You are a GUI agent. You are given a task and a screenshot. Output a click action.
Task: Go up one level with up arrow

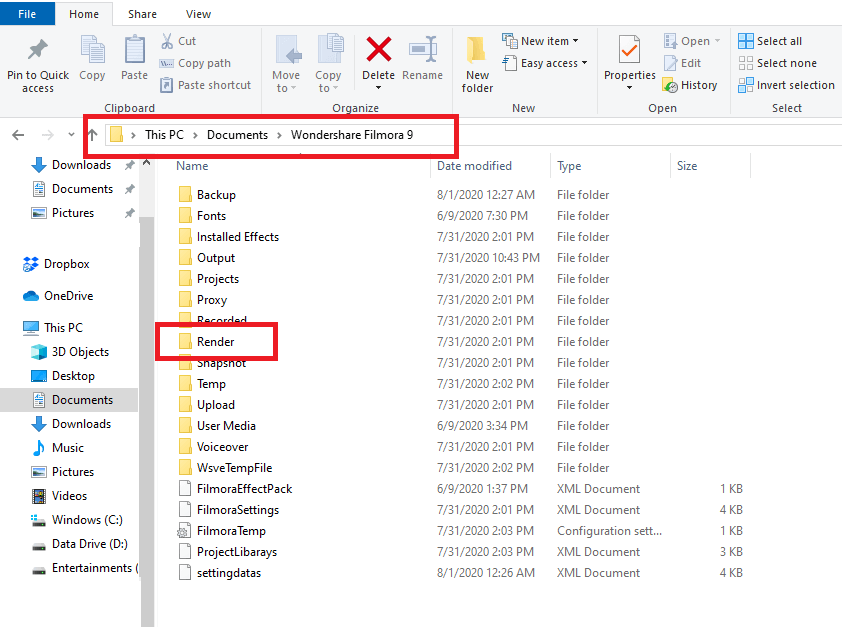tap(92, 134)
